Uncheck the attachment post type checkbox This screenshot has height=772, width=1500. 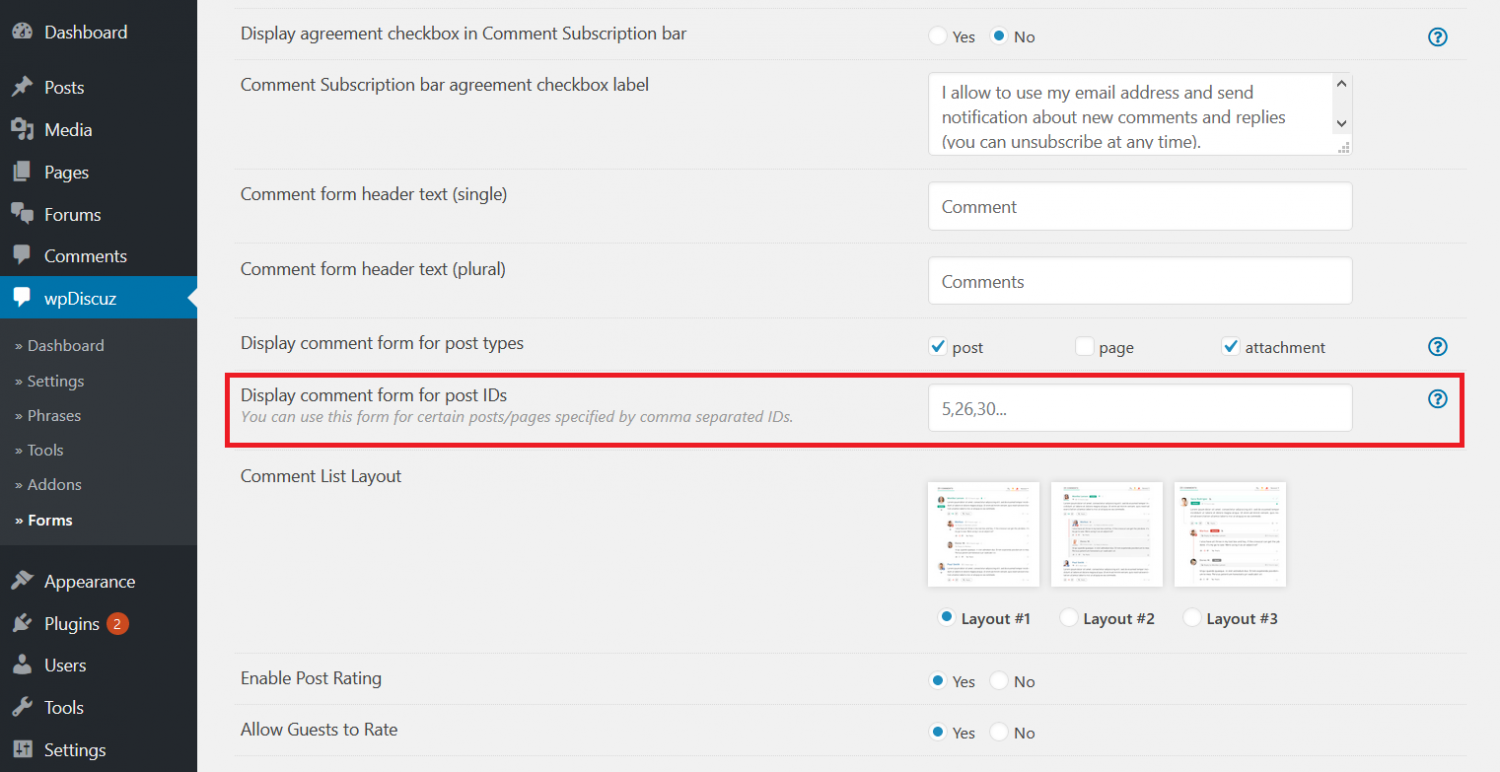tap(1231, 346)
